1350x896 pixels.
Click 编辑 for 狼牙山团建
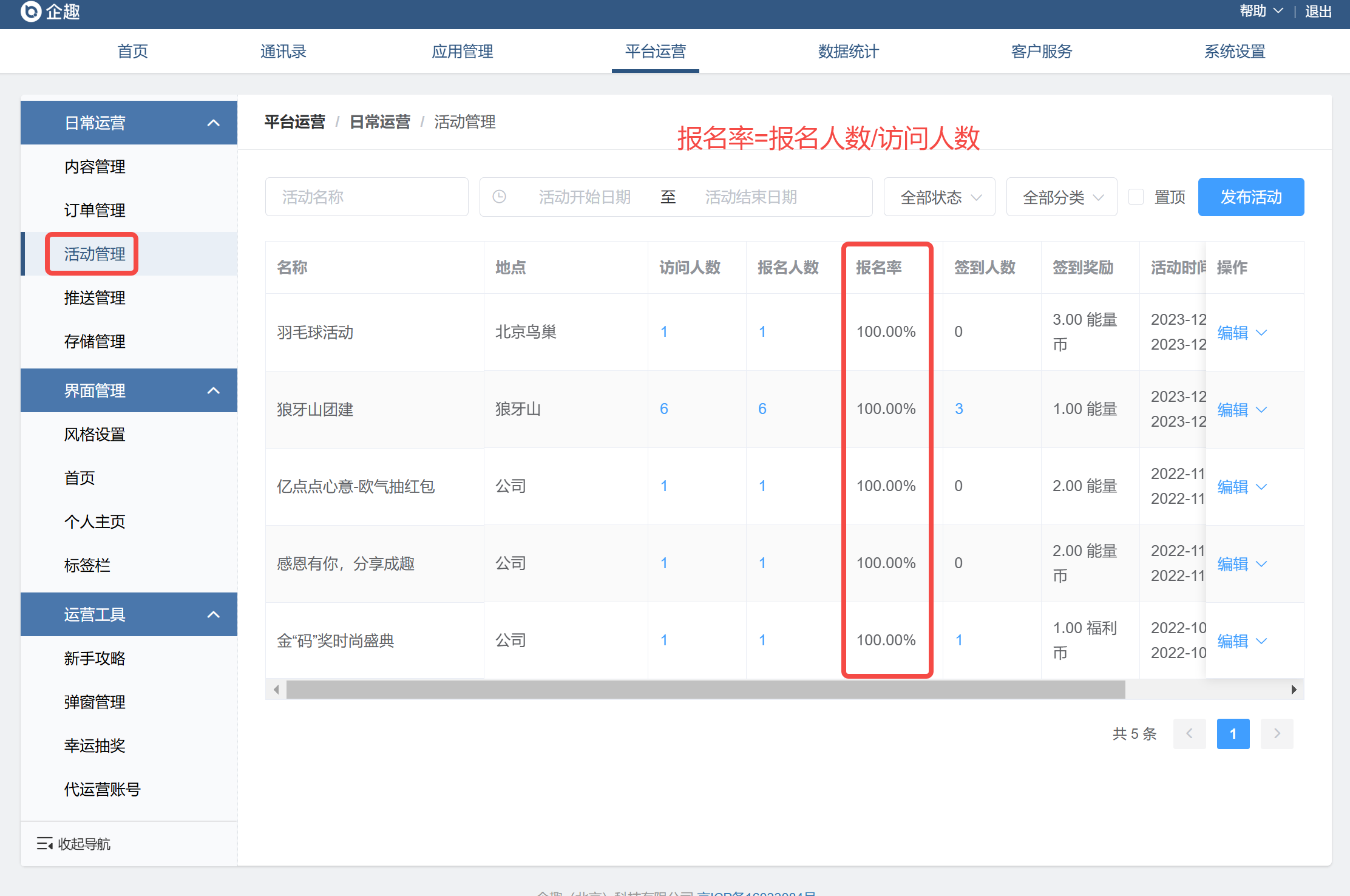pyautogui.click(x=1232, y=410)
